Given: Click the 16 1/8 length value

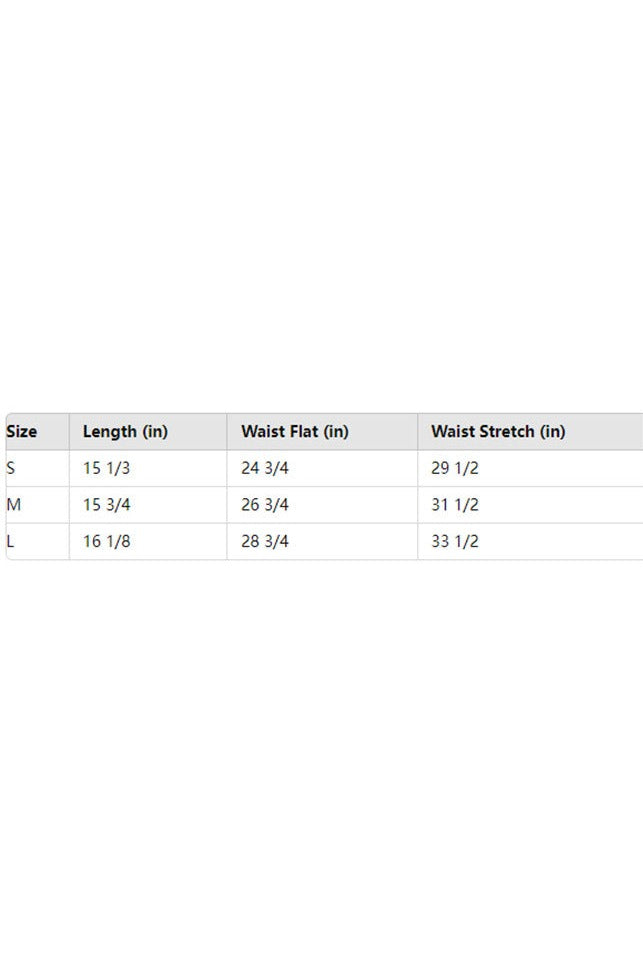Looking at the screenshot, I should pos(106,541).
